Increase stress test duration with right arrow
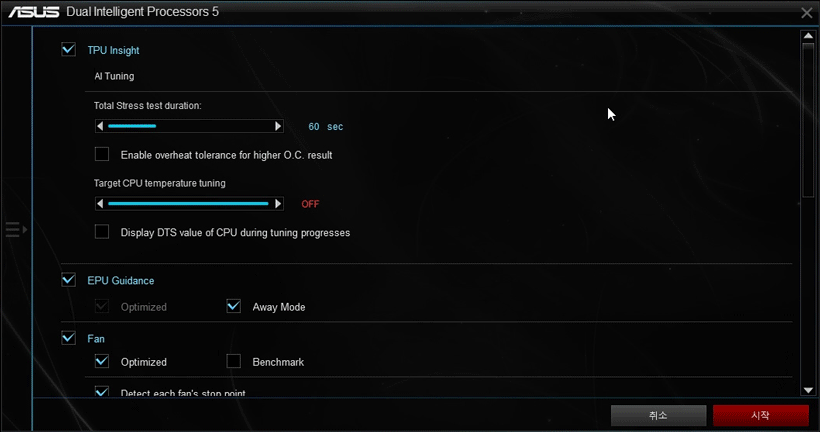The image size is (820, 432). point(278,126)
